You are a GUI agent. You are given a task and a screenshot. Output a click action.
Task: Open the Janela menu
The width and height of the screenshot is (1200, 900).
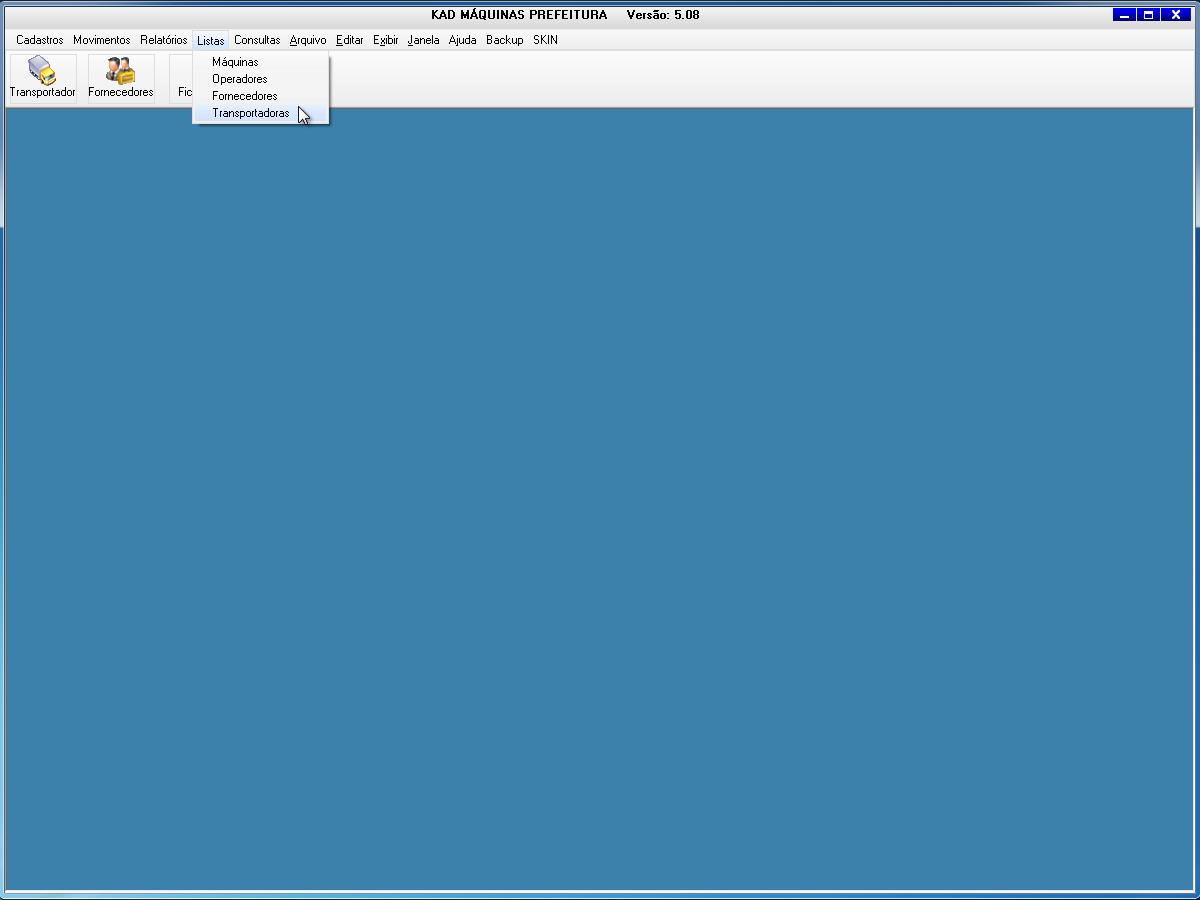coord(424,40)
